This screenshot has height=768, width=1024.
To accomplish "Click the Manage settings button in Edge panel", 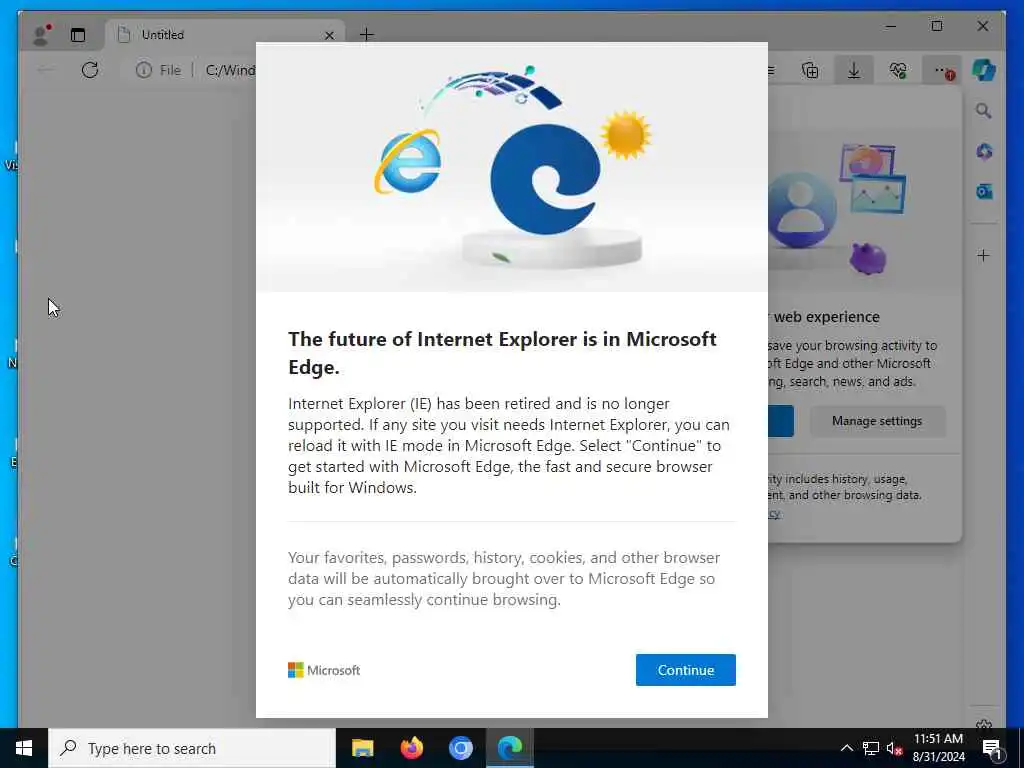I will click(x=876, y=421).
